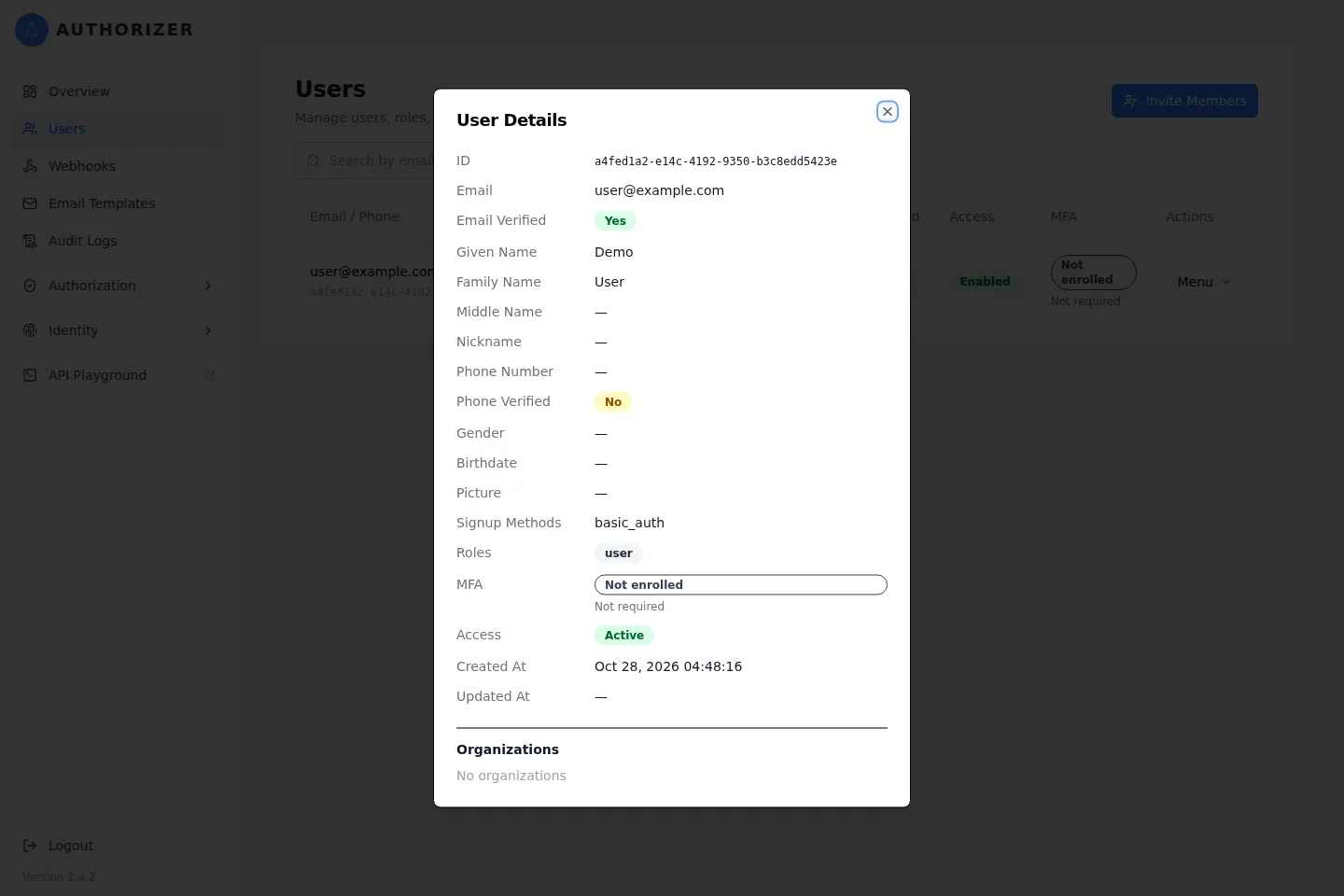Click the Identity fingerprint icon

click(30, 330)
